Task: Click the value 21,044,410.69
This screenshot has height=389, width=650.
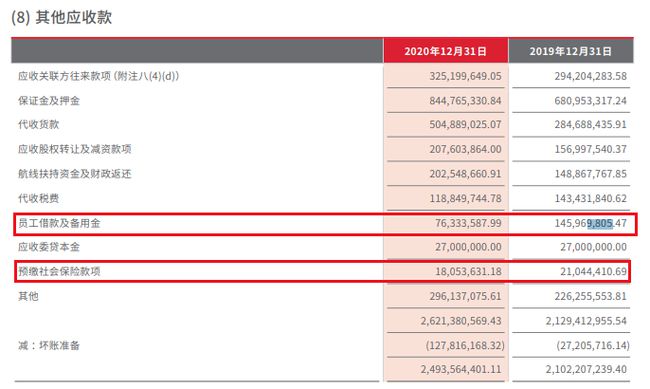Action: pos(593,271)
